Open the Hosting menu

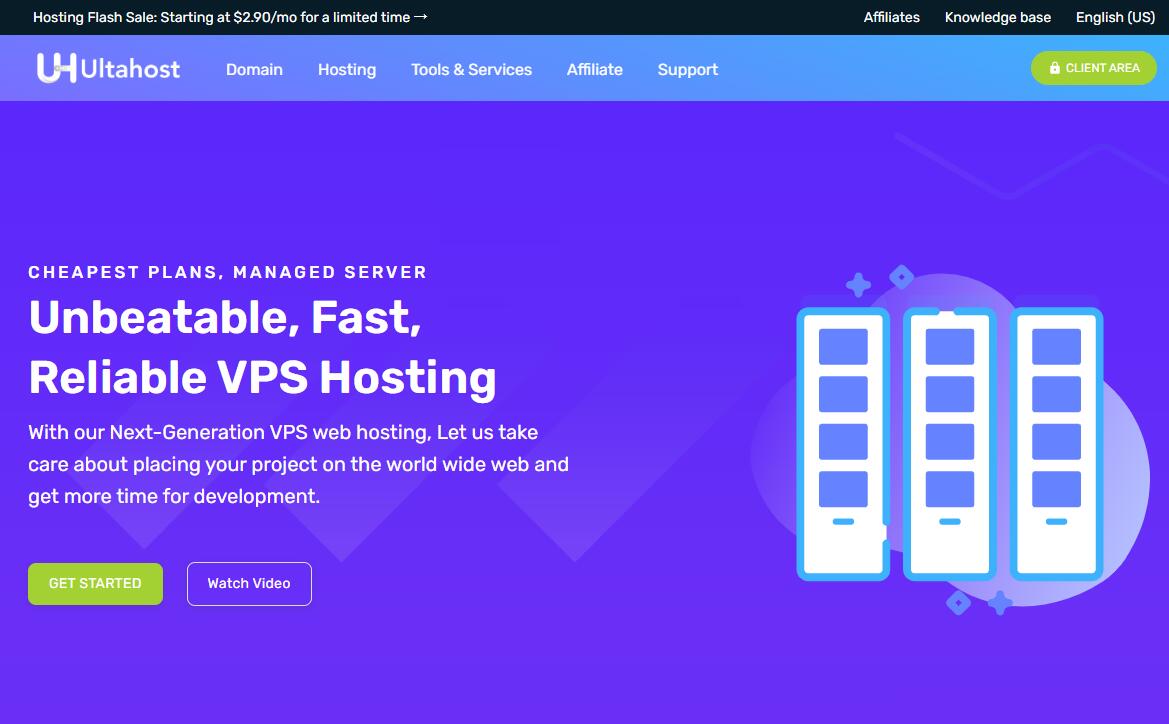[x=347, y=69]
